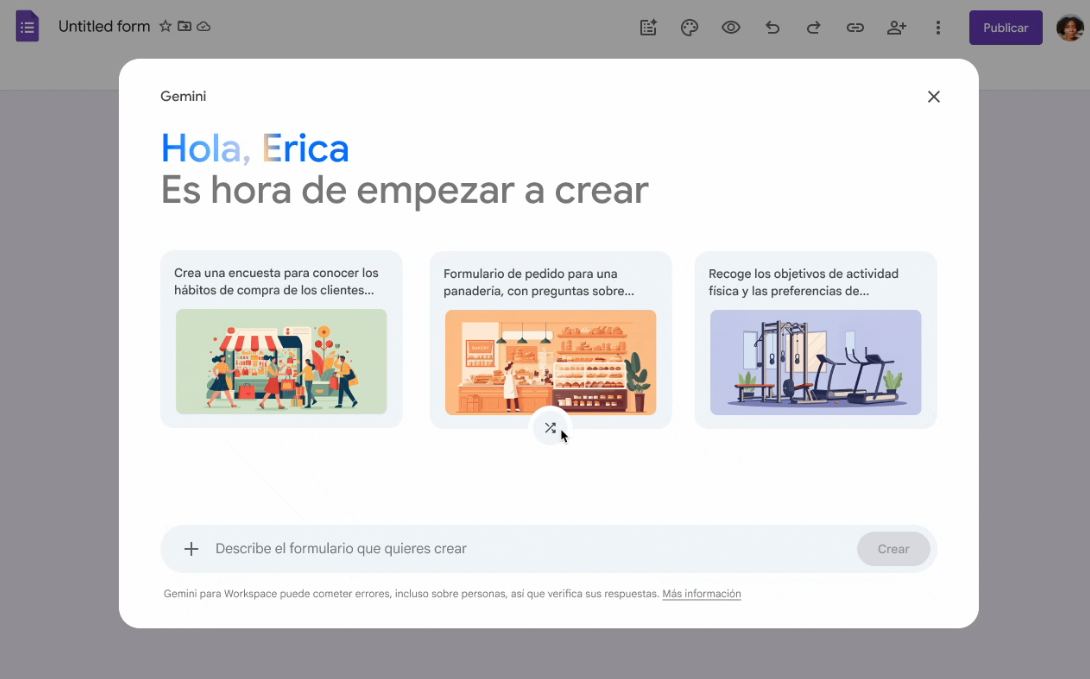The height and width of the screenshot is (679, 1090).
Task: Close the Gemini dialog
Action: click(x=933, y=97)
